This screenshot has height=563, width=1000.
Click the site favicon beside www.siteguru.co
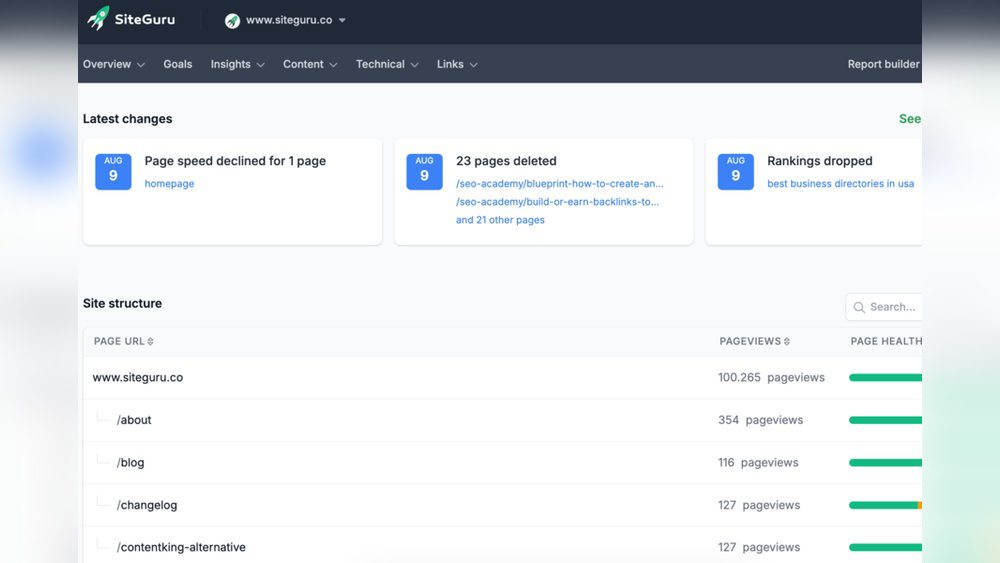coord(232,21)
